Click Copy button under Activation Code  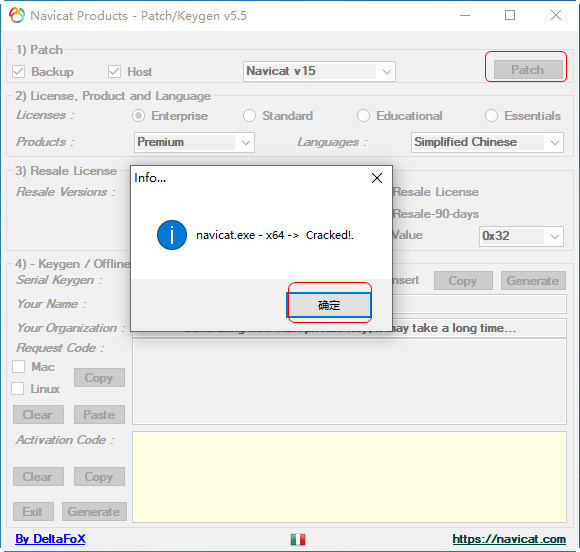[99, 477]
